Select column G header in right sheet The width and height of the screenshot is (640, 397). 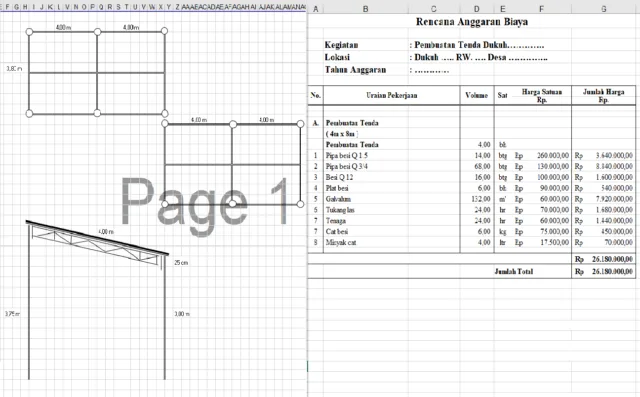[603, 9]
